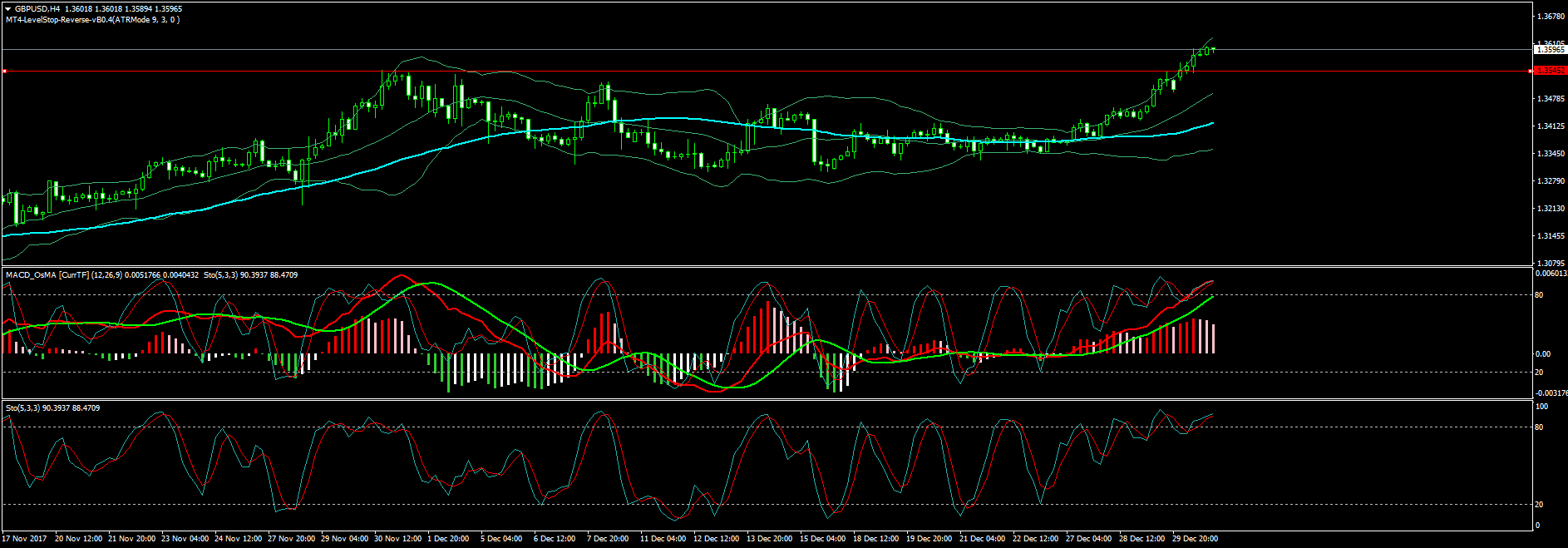Grab the left handle of red level line
1568x548 pixels.
click(x=4, y=72)
